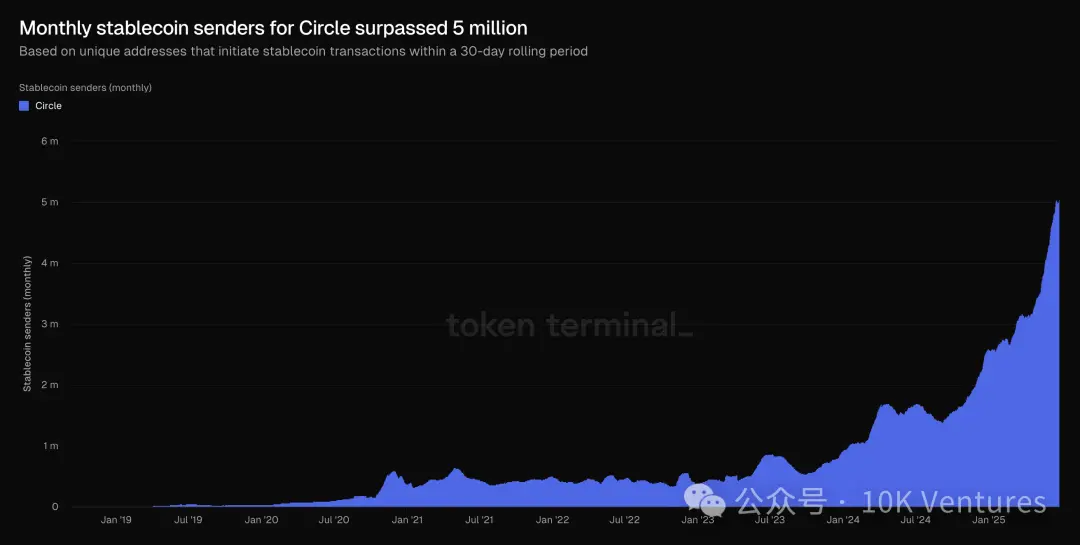Click the vertical Stablecoin senders axis title
The image size is (1080, 545).
coord(27,324)
